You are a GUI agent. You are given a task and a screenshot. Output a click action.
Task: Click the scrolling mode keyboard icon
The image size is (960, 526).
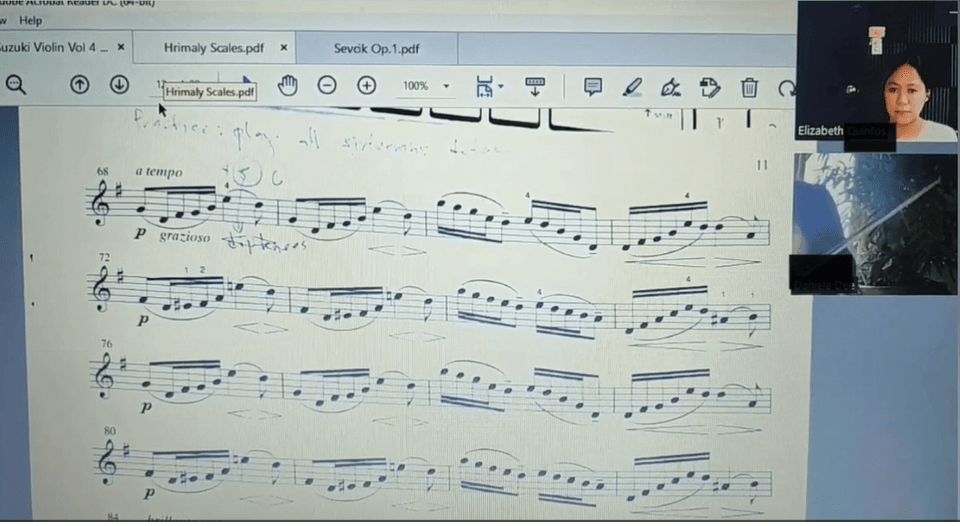[x=535, y=86]
